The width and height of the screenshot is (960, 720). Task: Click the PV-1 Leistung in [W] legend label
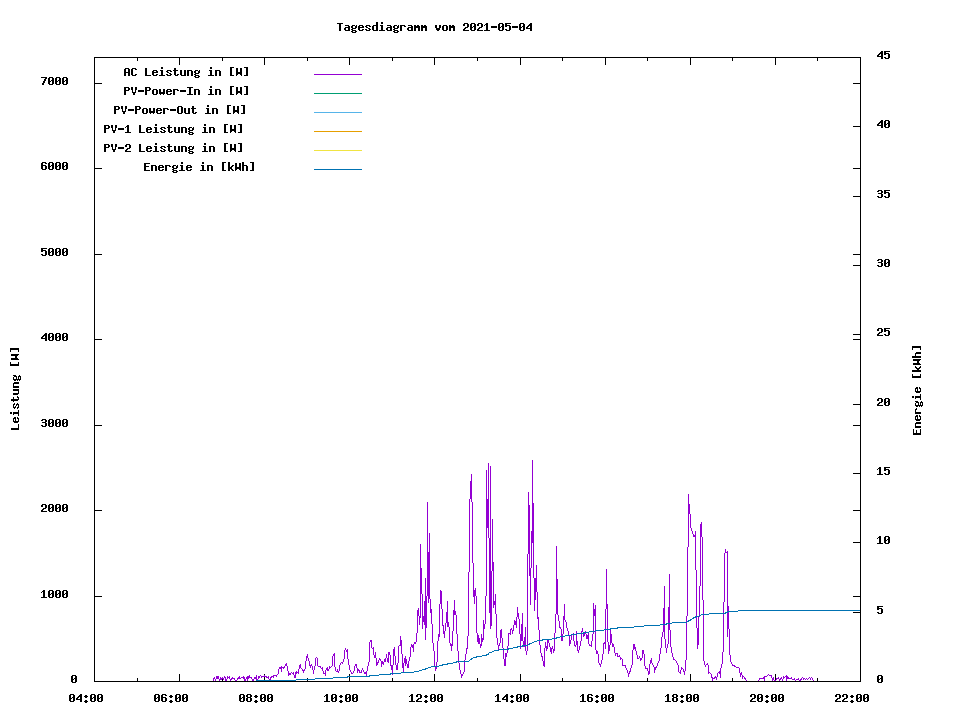pyautogui.click(x=173, y=129)
